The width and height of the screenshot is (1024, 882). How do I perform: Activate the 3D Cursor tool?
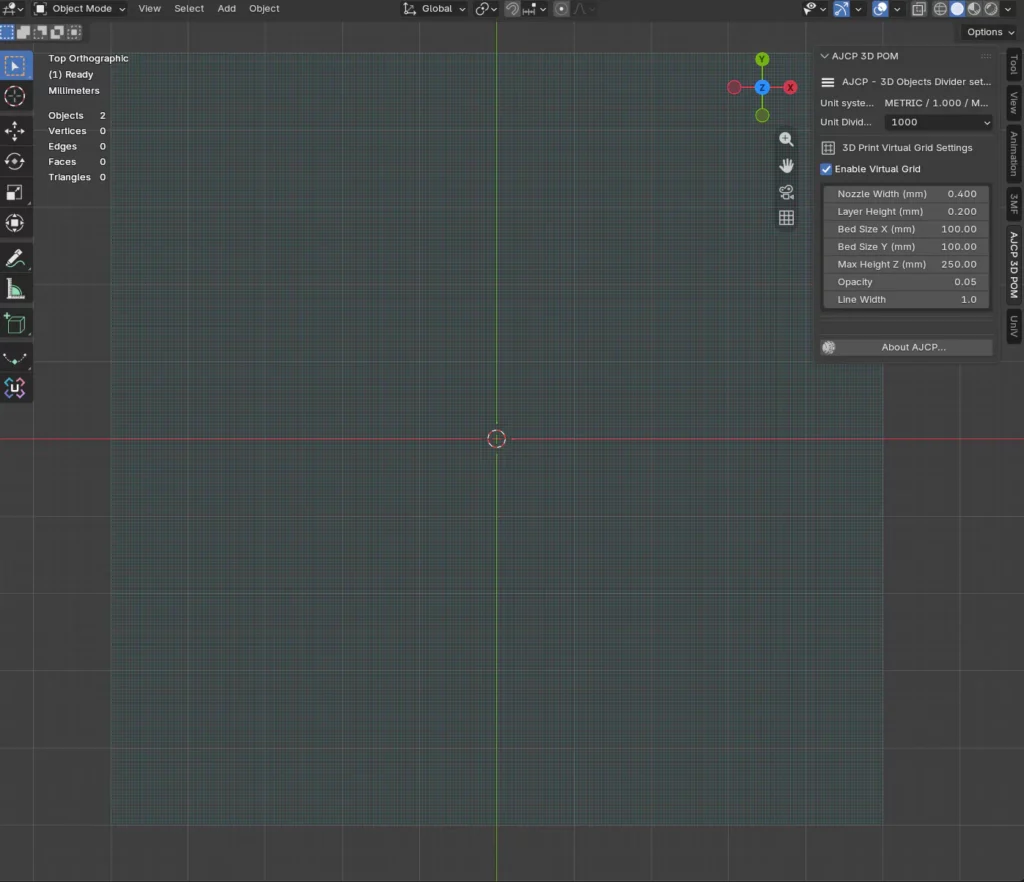15,97
